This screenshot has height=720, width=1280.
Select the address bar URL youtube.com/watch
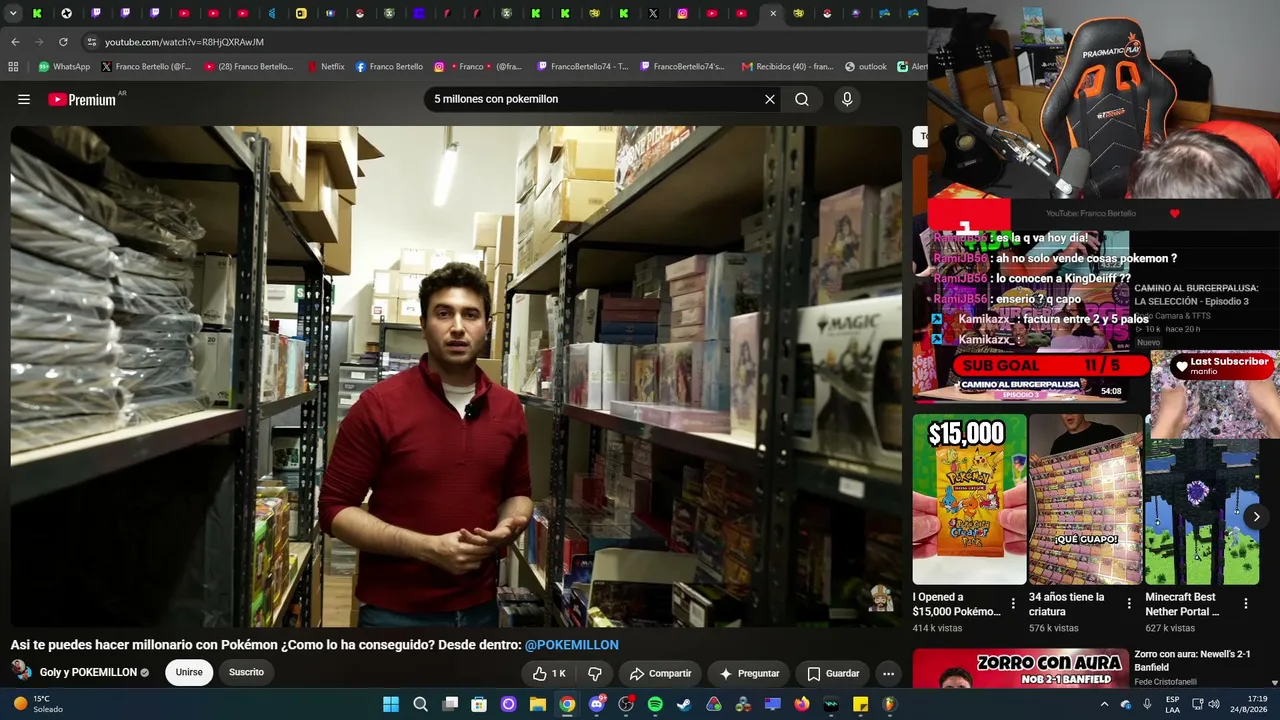pyautogui.click(x=184, y=42)
